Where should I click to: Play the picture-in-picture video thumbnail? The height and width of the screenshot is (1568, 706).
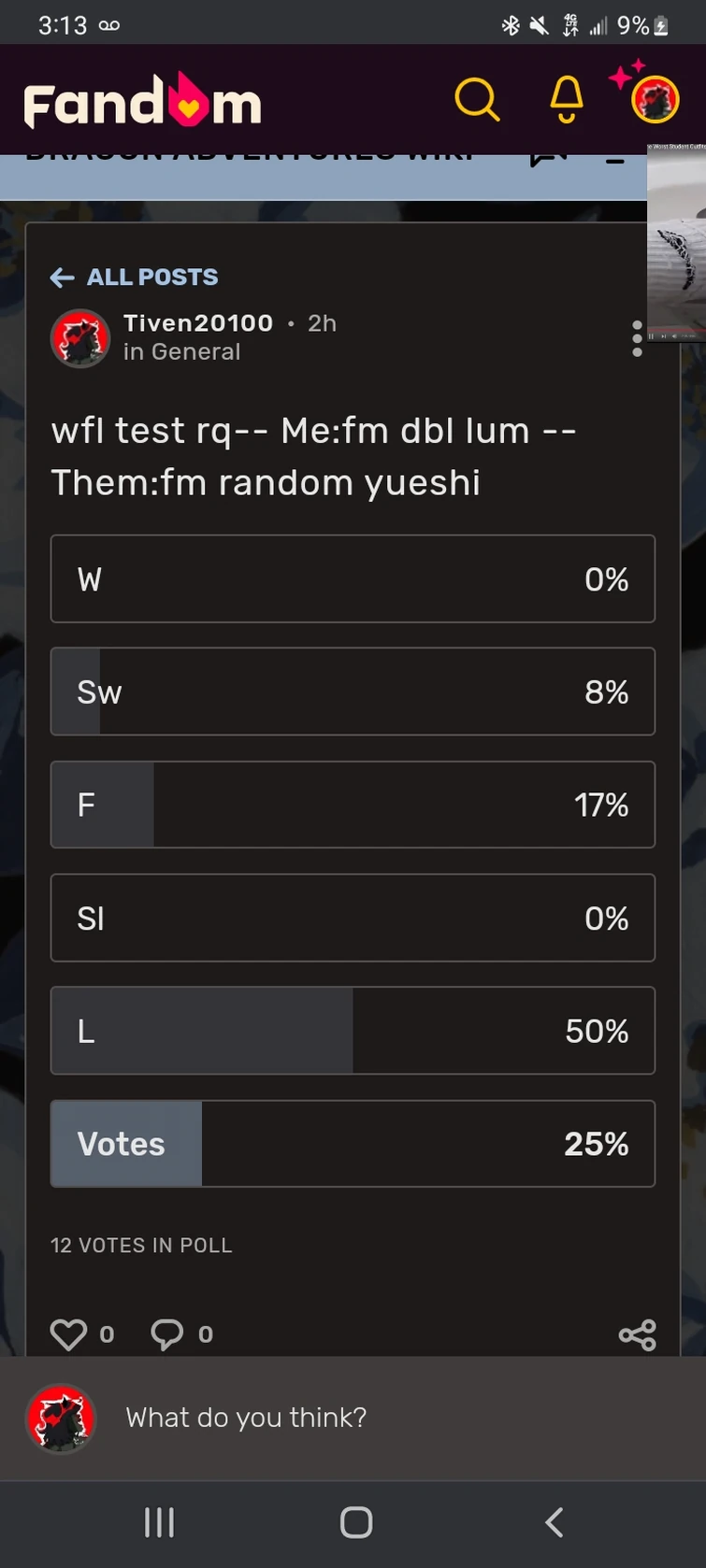(676, 243)
